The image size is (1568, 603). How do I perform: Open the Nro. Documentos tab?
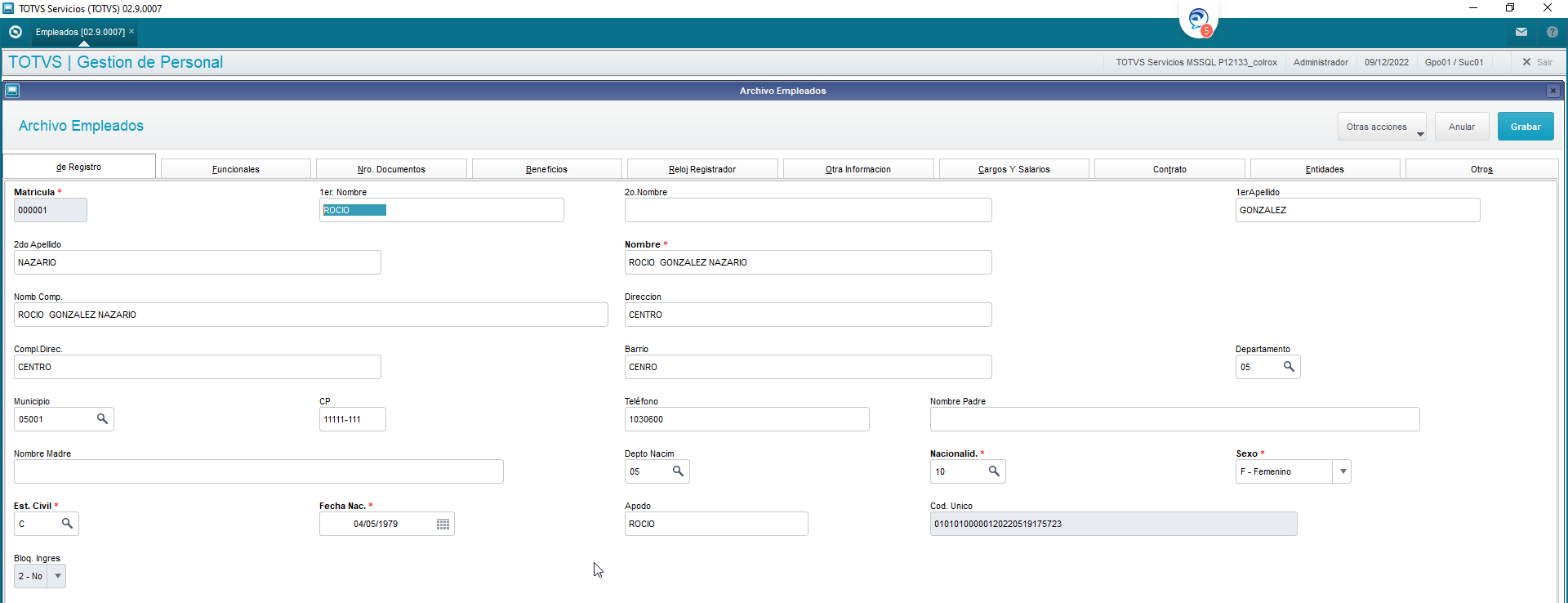point(391,169)
